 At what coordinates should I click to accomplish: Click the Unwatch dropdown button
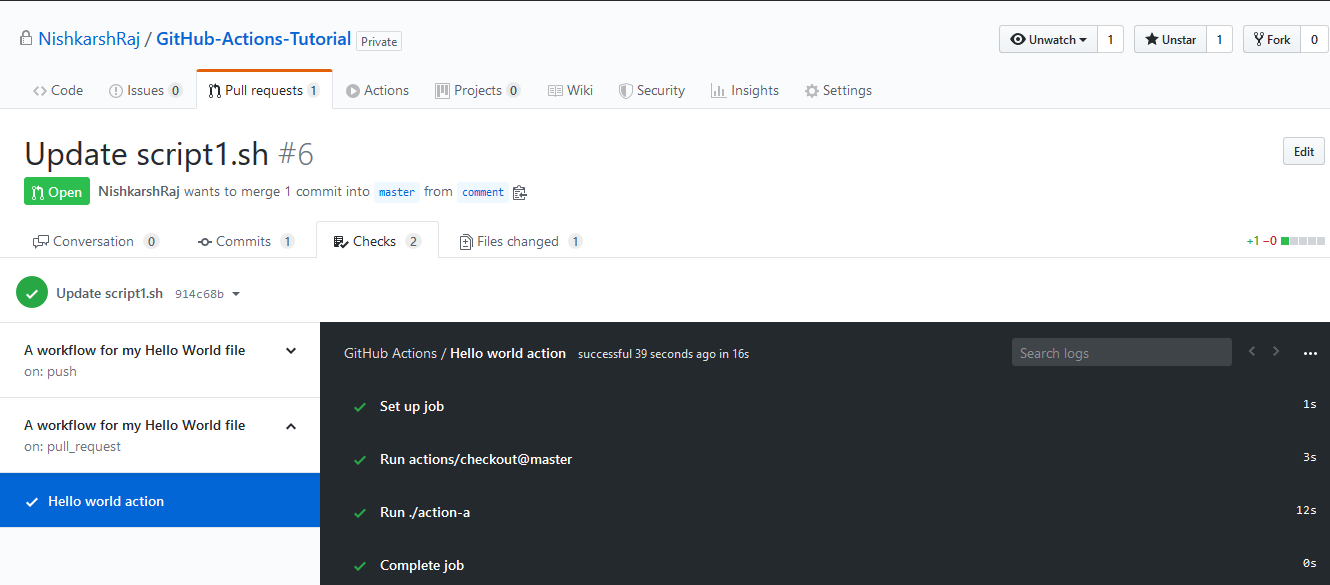point(1048,39)
